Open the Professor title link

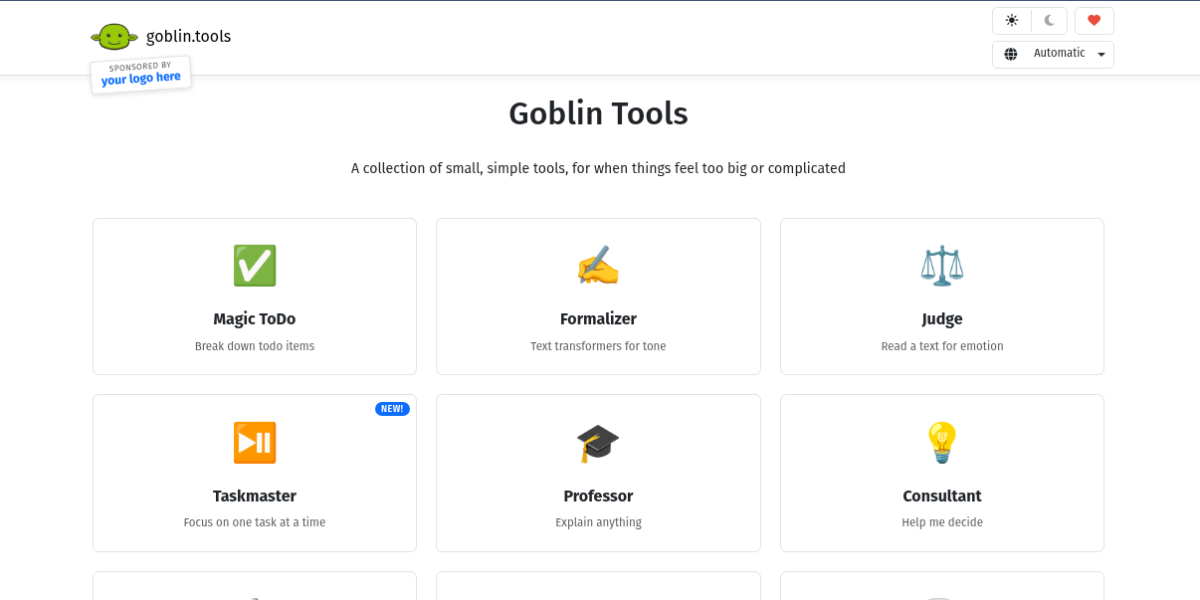pos(598,496)
